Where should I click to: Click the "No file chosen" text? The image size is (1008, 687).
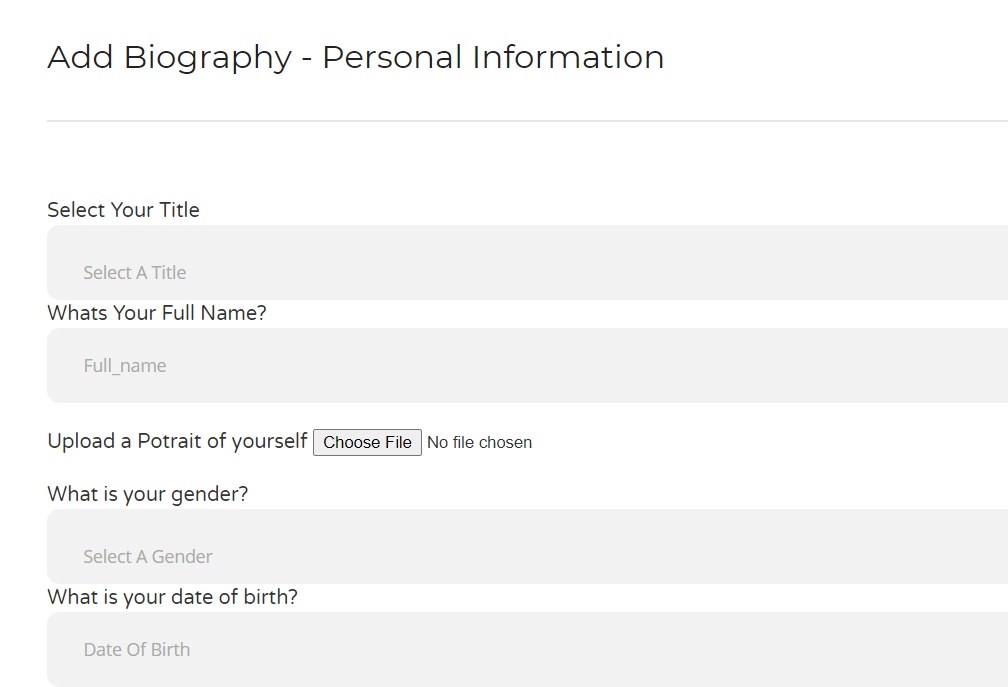pyautogui.click(x=479, y=442)
